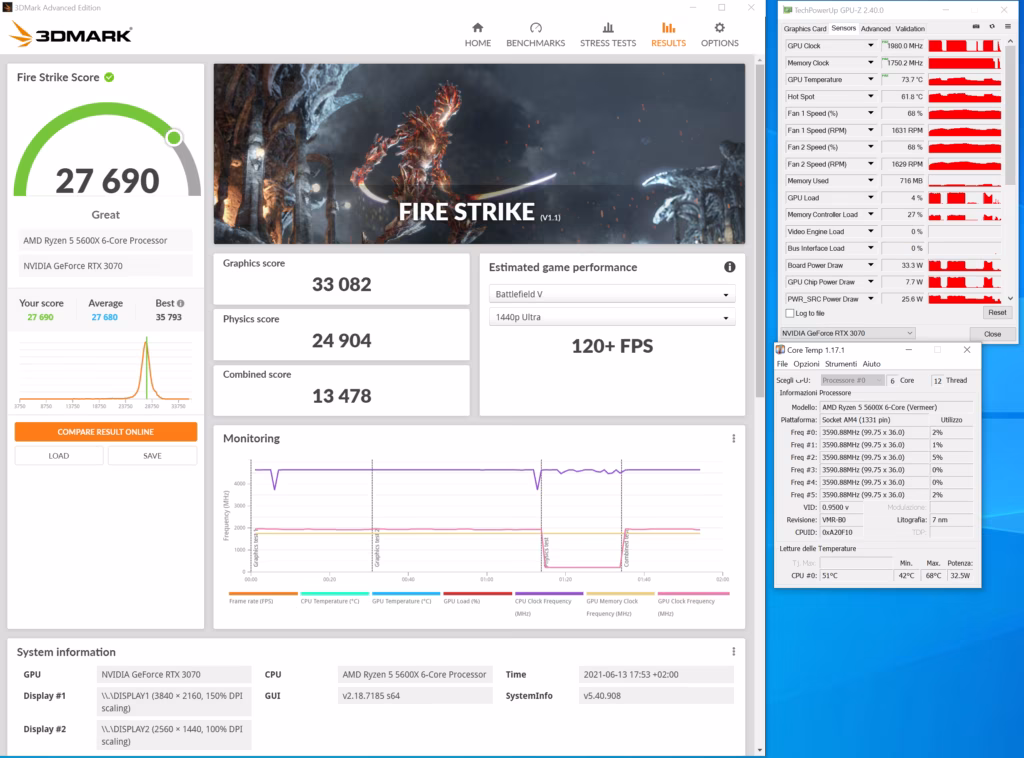Viewport: 1024px width, 758px height.
Task: Open the Opzioni menu in Core Temp
Action: pyautogui.click(x=806, y=364)
